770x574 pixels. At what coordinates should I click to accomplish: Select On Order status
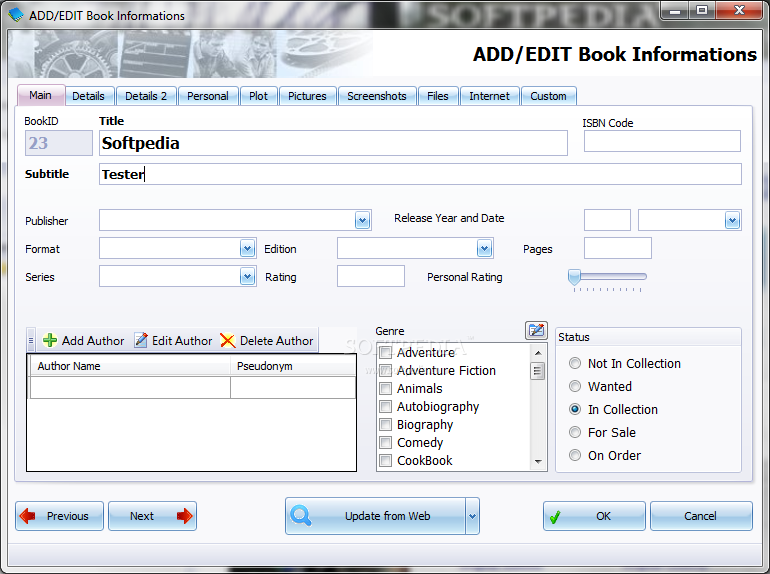pos(575,455)
